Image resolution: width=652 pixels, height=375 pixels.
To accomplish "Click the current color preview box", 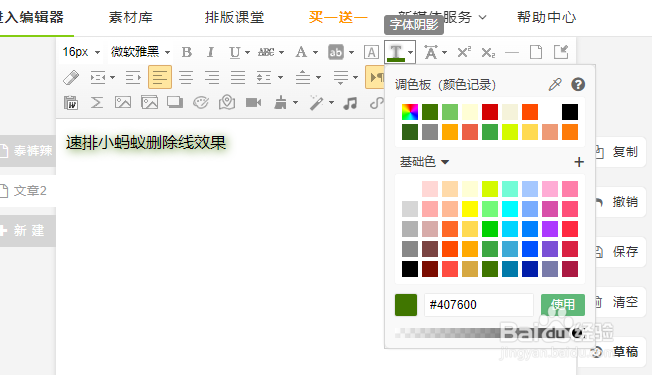I will 406,305.
